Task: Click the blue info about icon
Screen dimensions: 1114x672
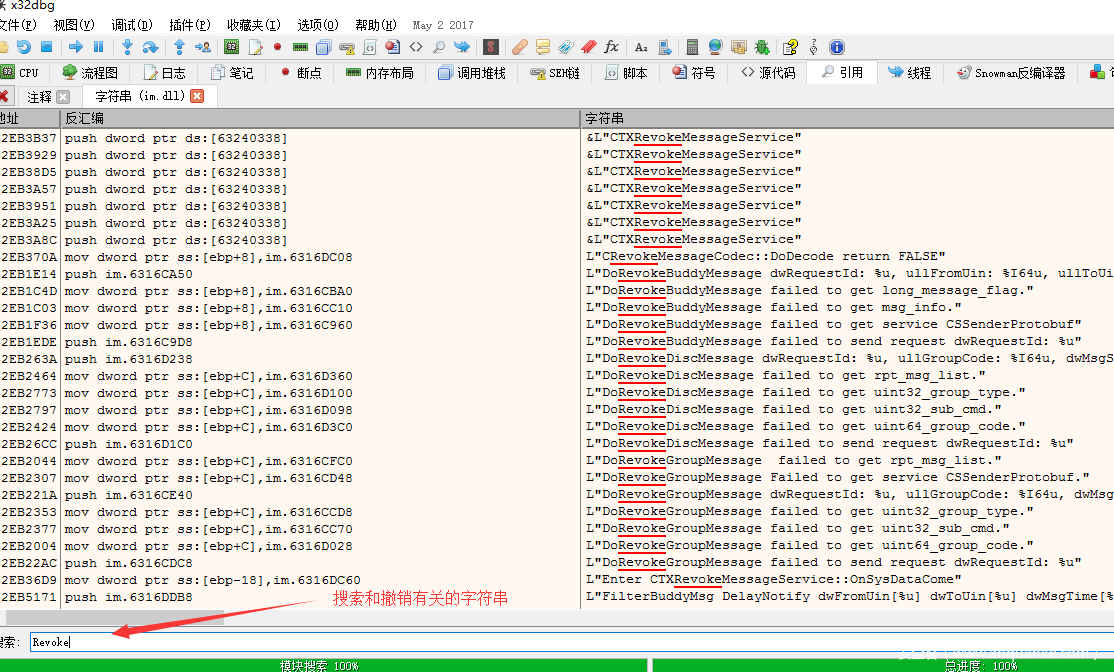Action: (x=837, y=47)
